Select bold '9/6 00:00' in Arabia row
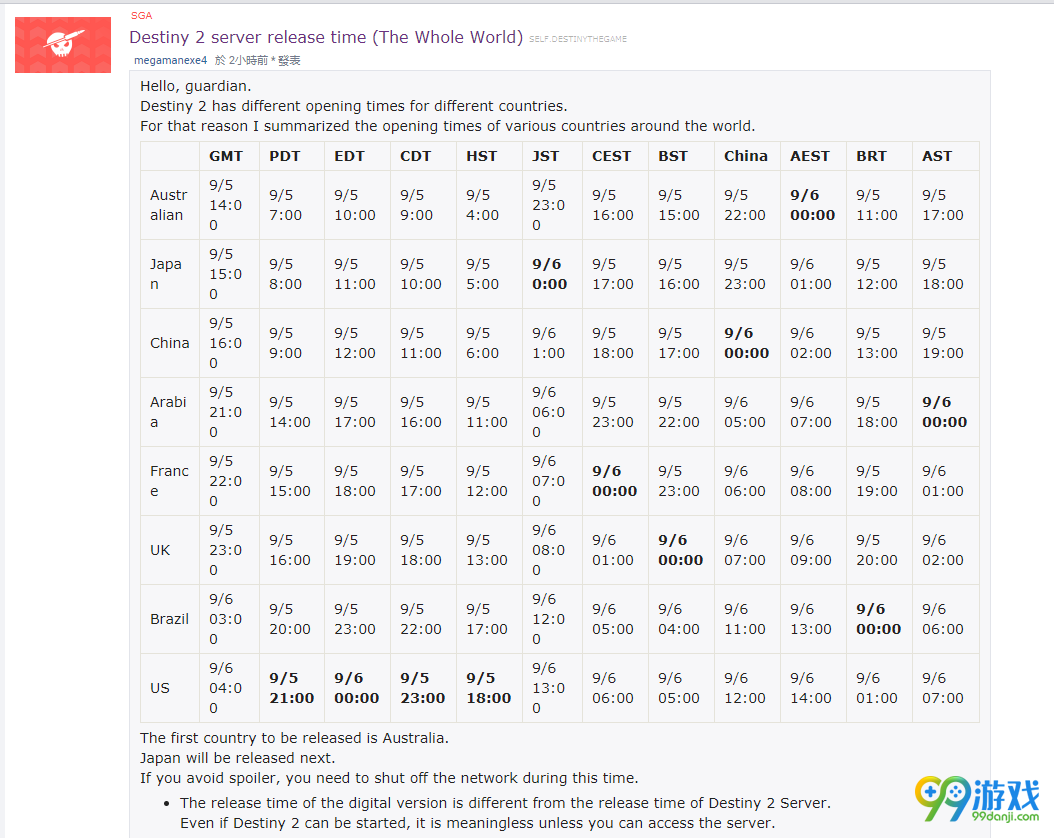Image resolution: width=1054 pixels, height=838 pixels. (944, 412)
